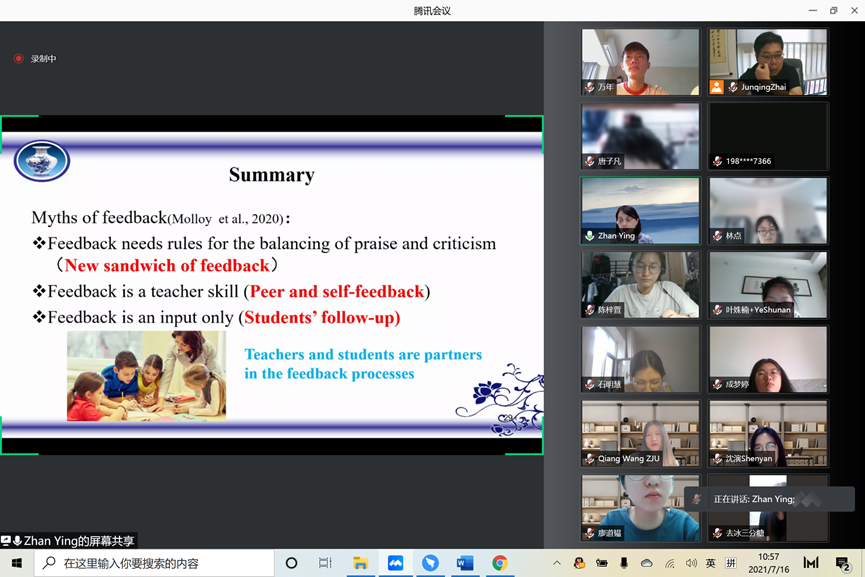Click the red recording indicator icon

pos(18,59)
